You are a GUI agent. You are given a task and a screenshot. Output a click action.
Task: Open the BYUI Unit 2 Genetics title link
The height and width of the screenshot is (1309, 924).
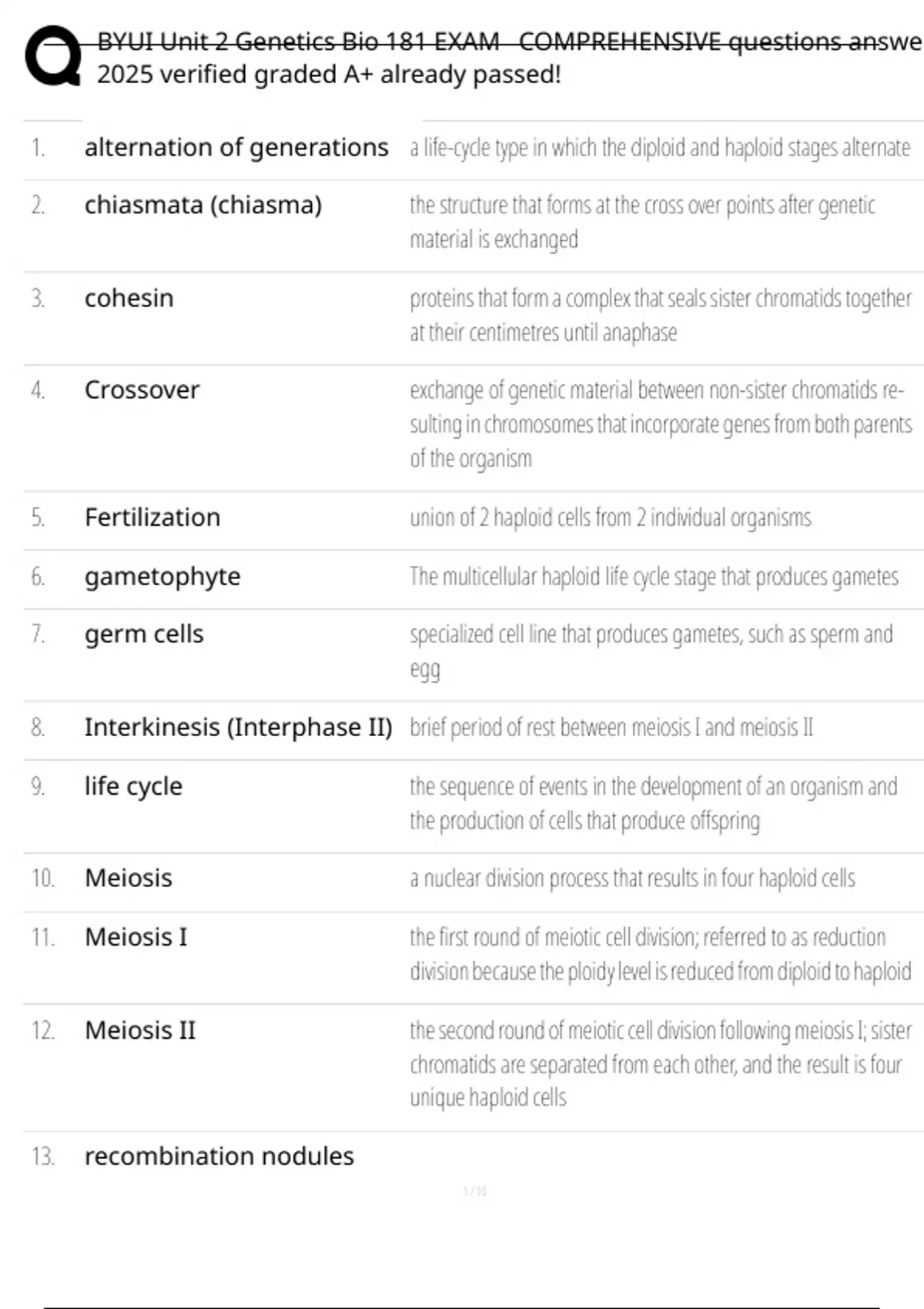click(508, 41)
